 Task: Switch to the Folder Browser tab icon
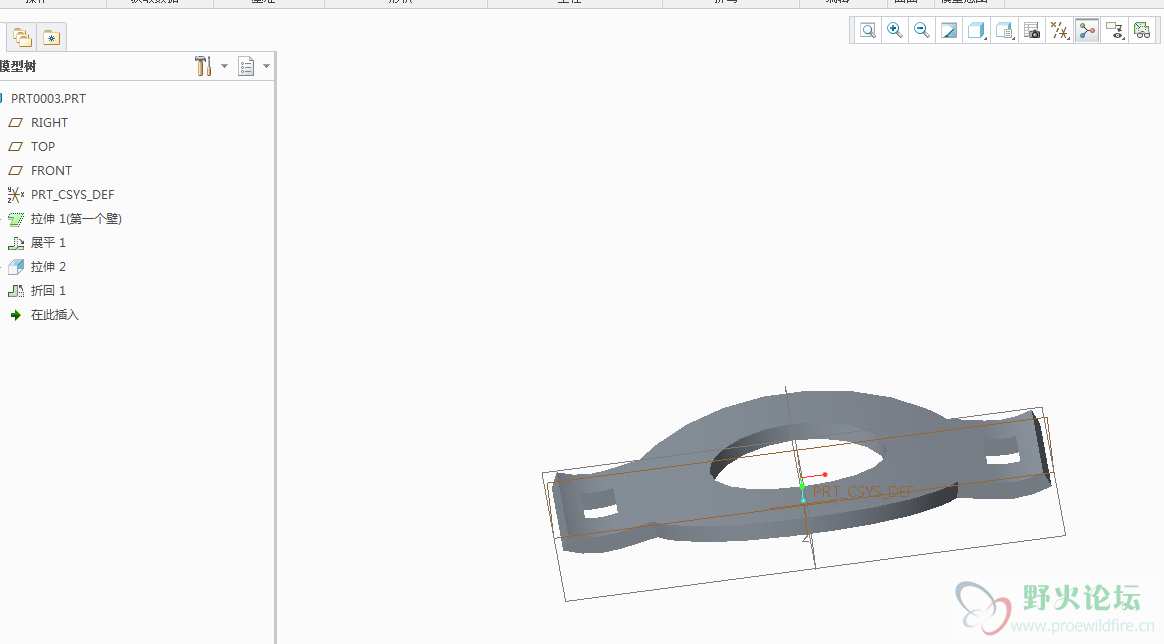(x=22, y=37)
